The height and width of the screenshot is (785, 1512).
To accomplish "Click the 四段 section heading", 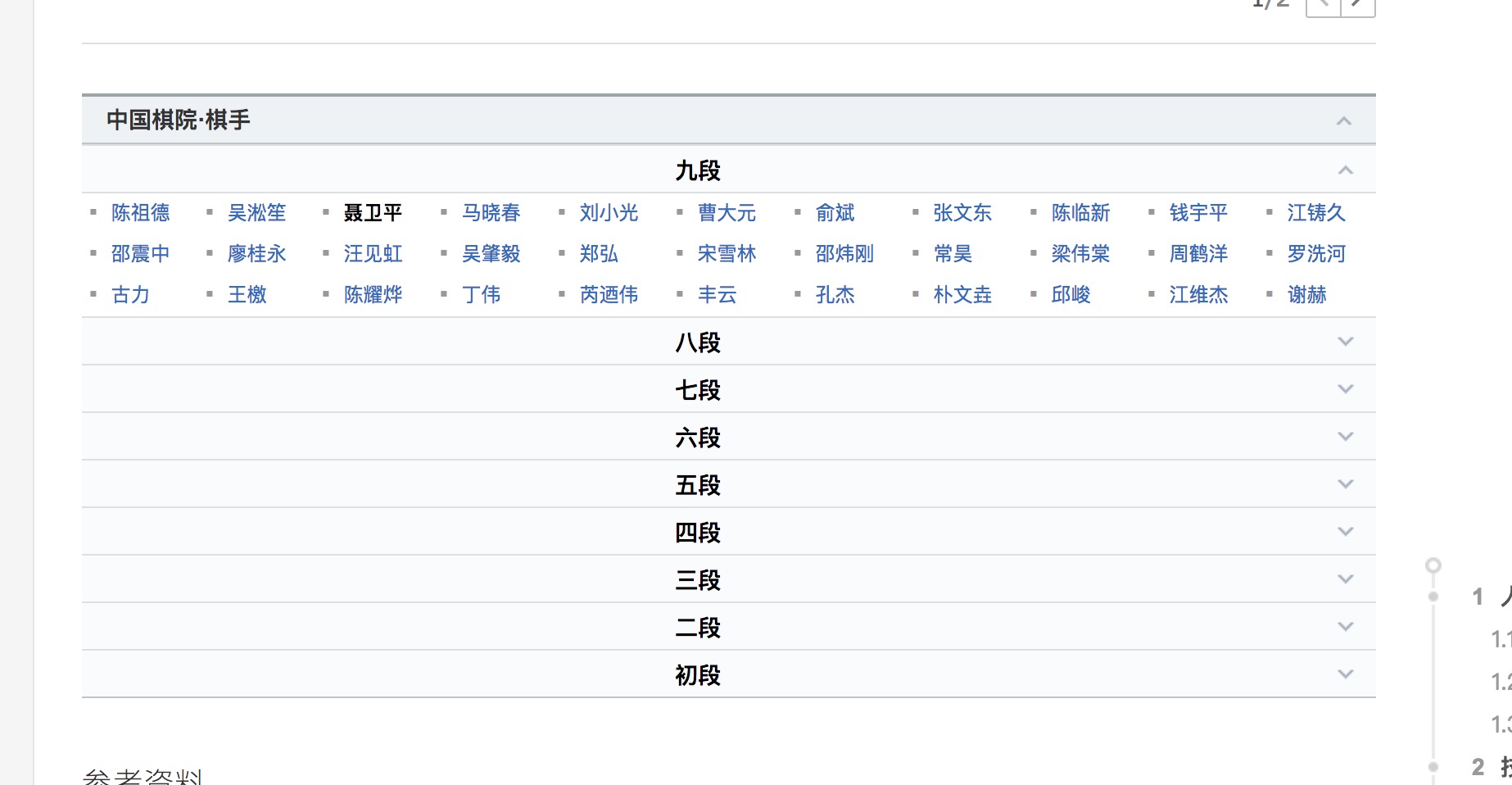I will point(698,533).
